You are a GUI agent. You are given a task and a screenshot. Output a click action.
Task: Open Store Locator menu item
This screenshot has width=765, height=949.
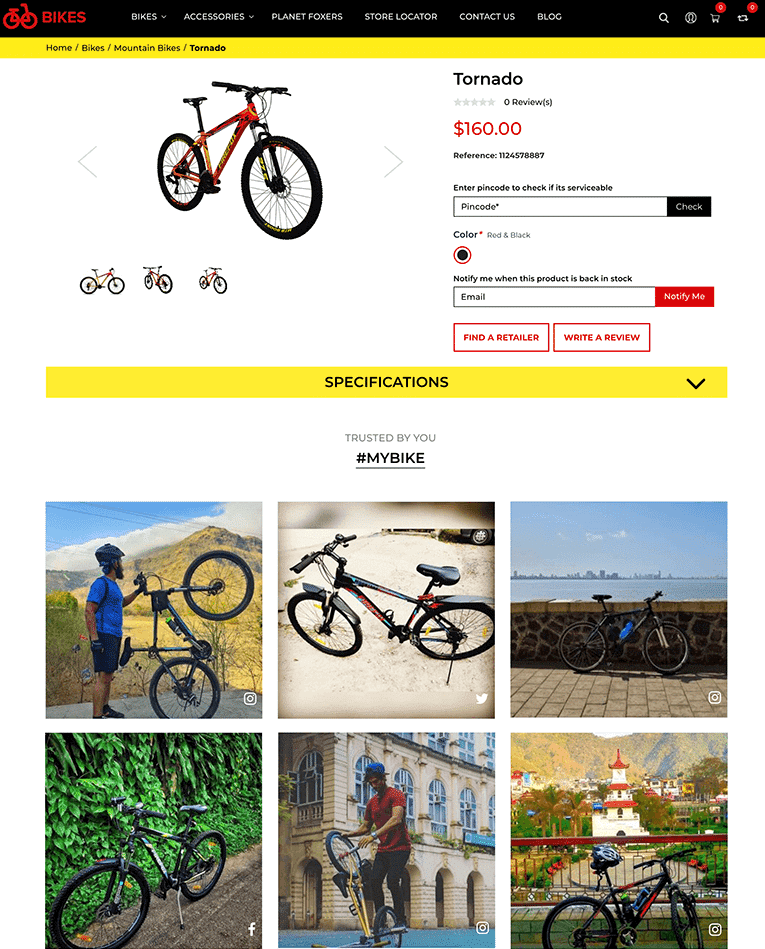401,17
